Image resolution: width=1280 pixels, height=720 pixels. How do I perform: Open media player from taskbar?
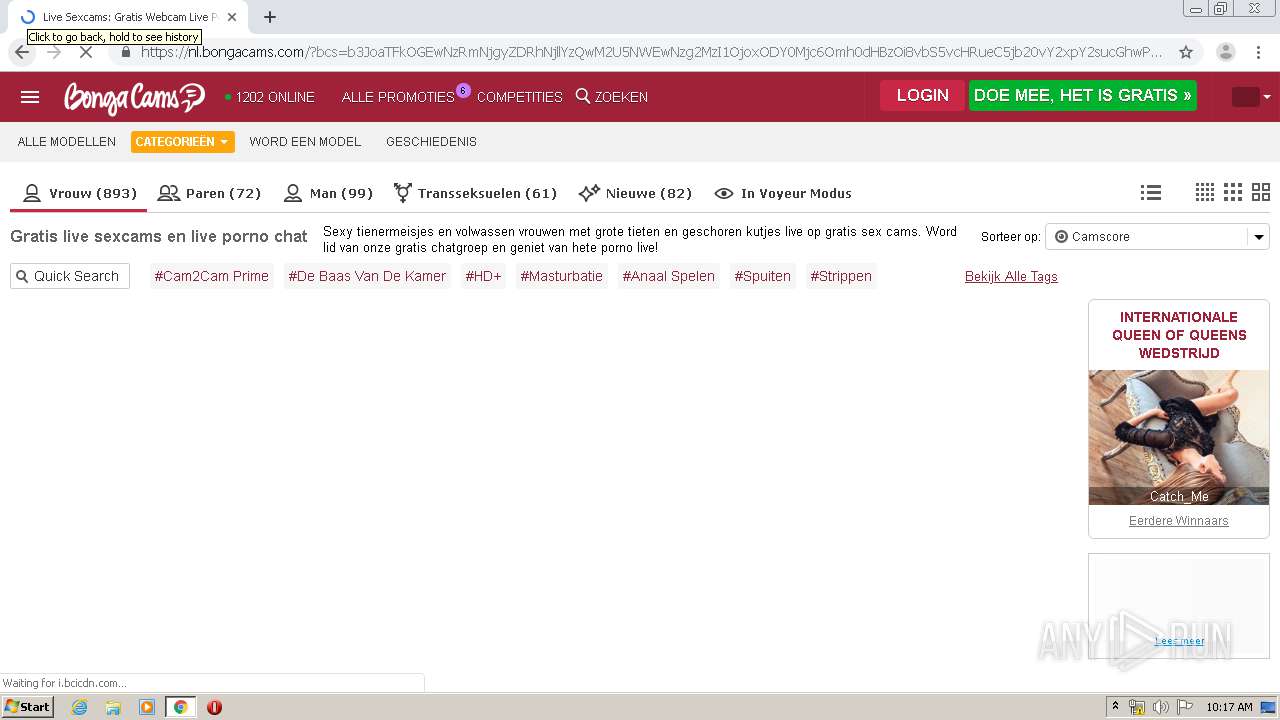pyautogui.click(x=147, y=707)
